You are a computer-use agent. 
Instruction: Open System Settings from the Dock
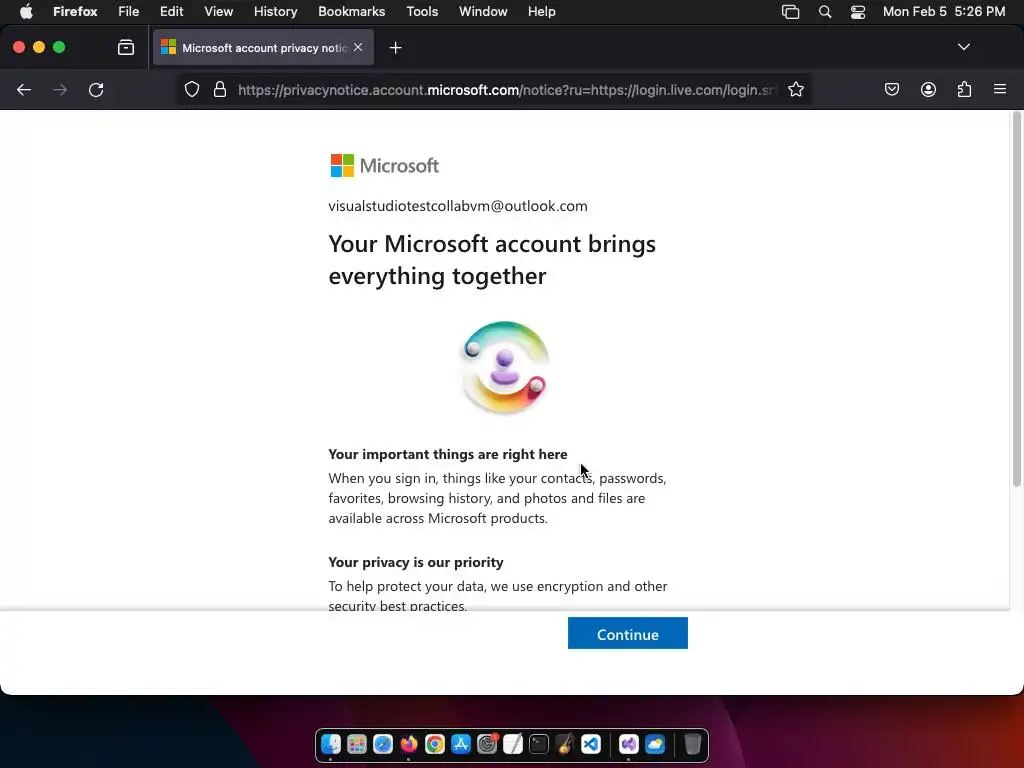(x=487, y=744)
